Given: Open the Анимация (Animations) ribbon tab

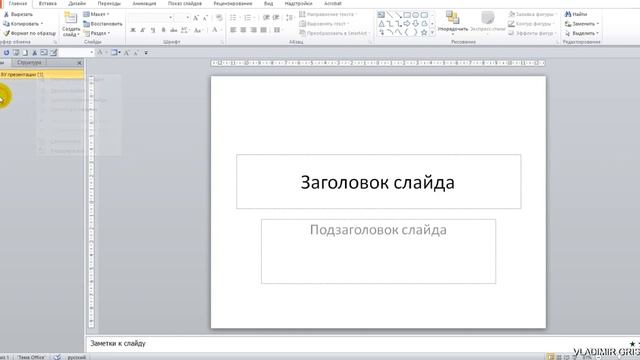Looking at the screenshot, I should point(144,4).
